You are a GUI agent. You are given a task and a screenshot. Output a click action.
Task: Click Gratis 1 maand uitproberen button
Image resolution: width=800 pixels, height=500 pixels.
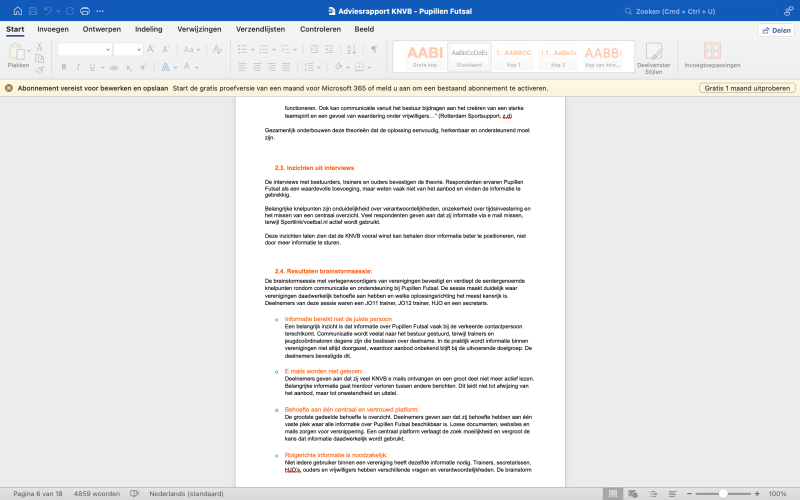point(745,88)
